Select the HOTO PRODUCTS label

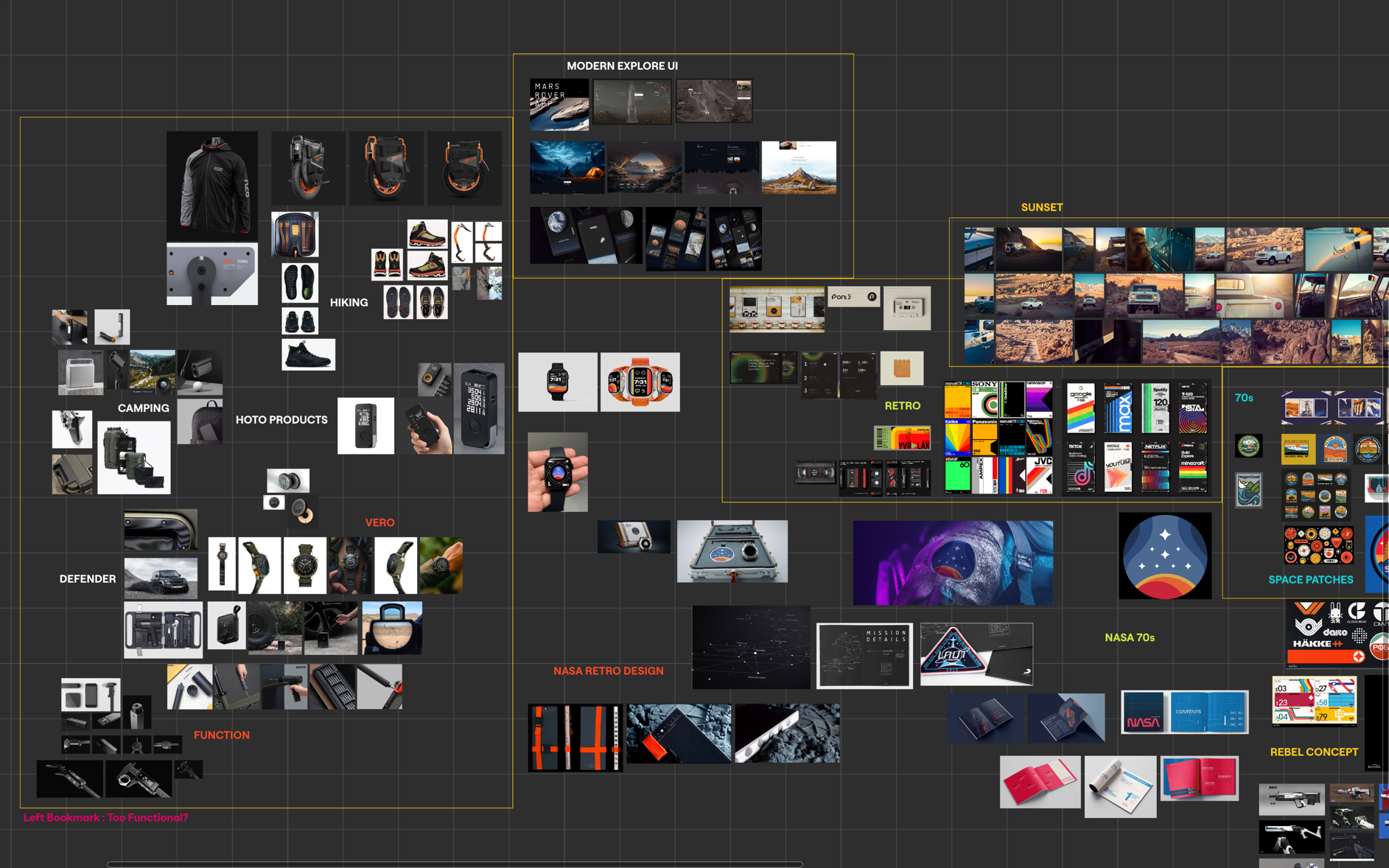pos(281,420)
